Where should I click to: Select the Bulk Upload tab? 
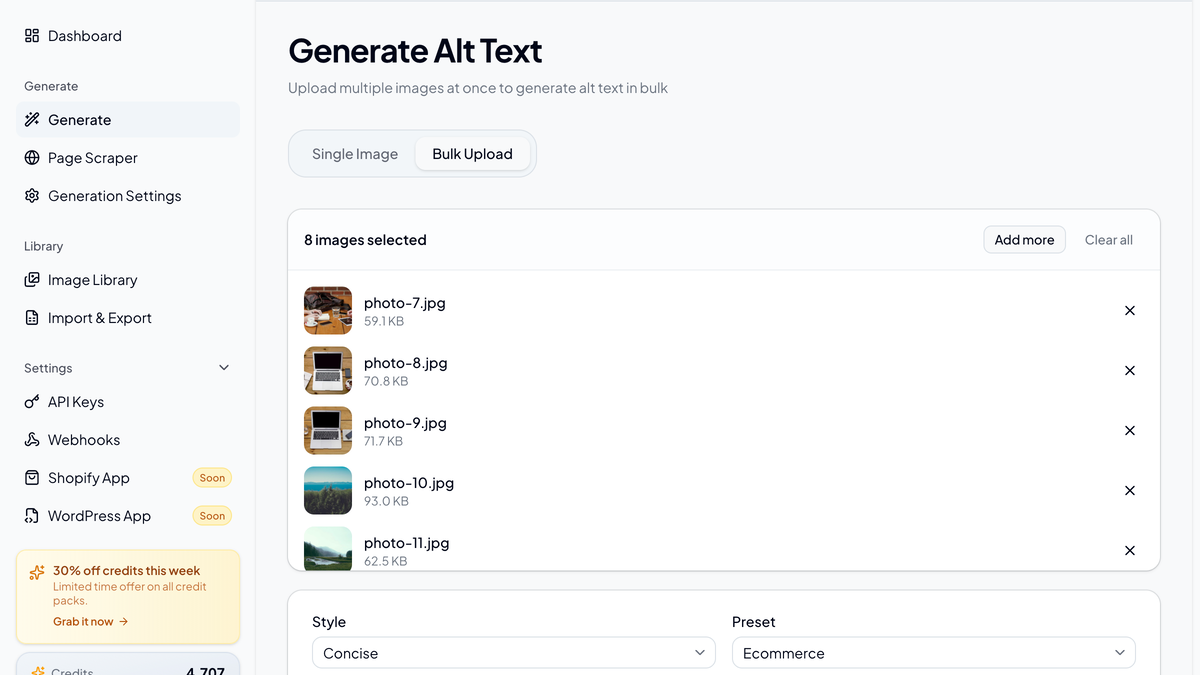(x=472, y=154)
